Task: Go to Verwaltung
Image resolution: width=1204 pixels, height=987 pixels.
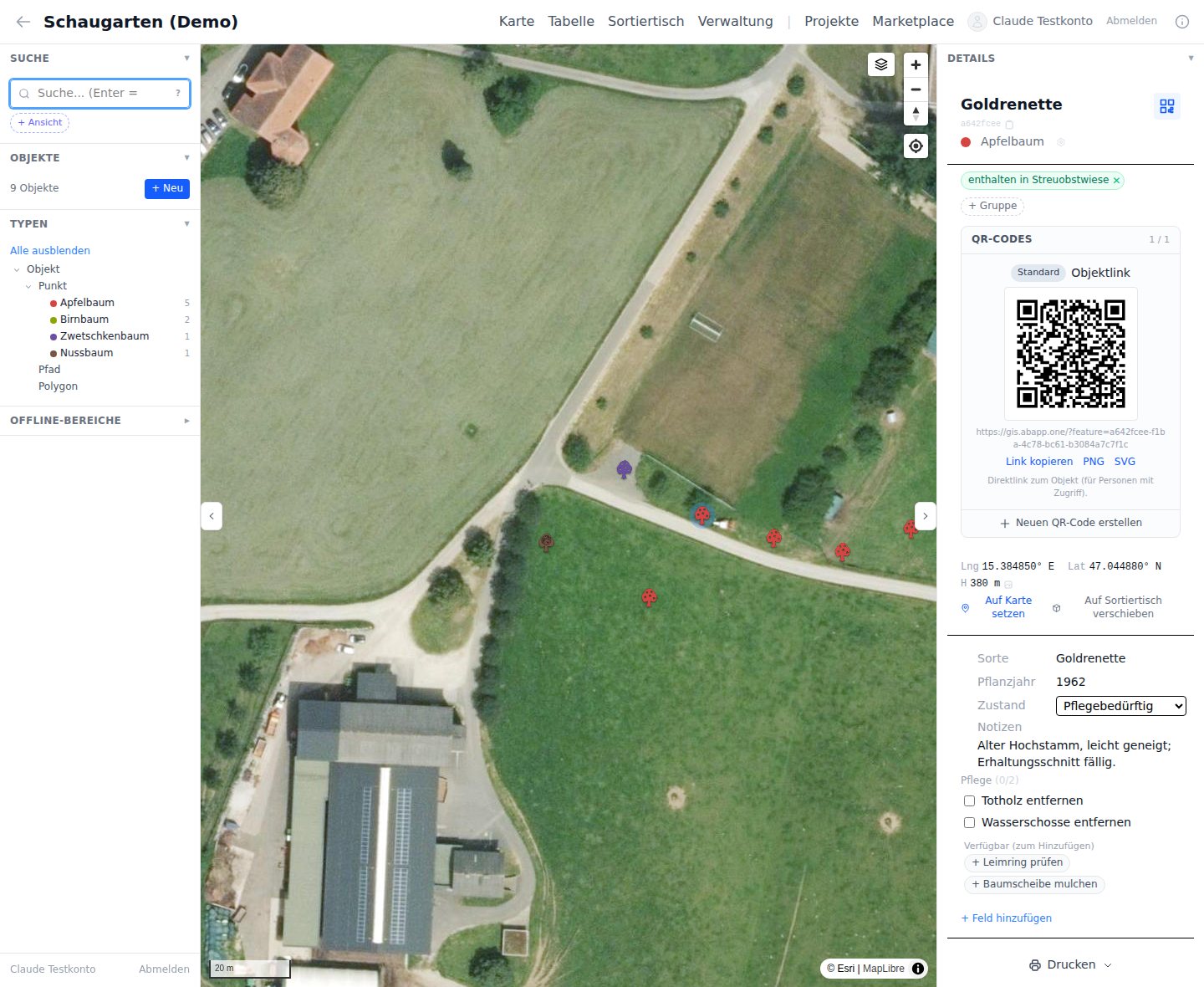Action: (x=735, y=22)
